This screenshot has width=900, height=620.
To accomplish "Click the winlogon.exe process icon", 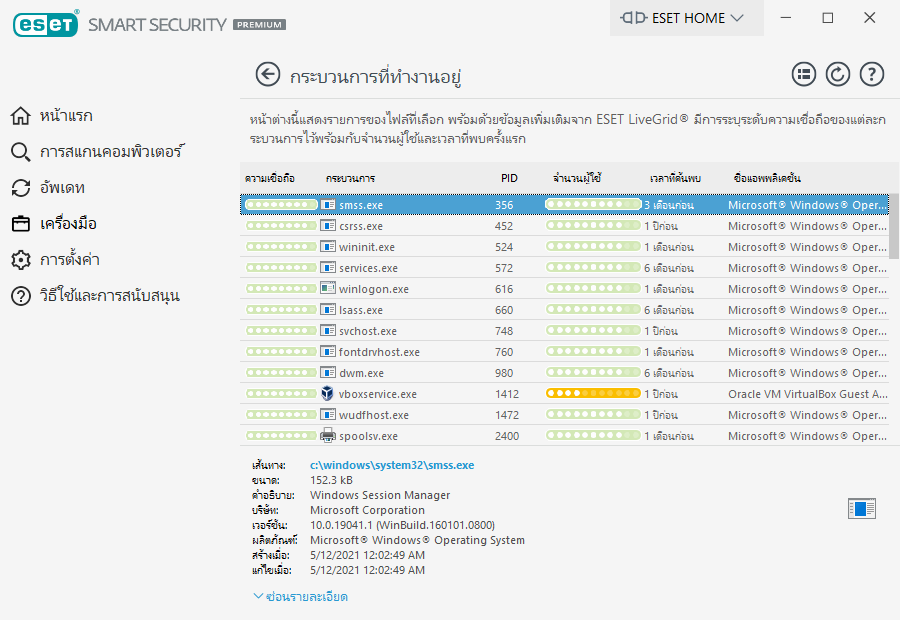I will tap(328, 288).
